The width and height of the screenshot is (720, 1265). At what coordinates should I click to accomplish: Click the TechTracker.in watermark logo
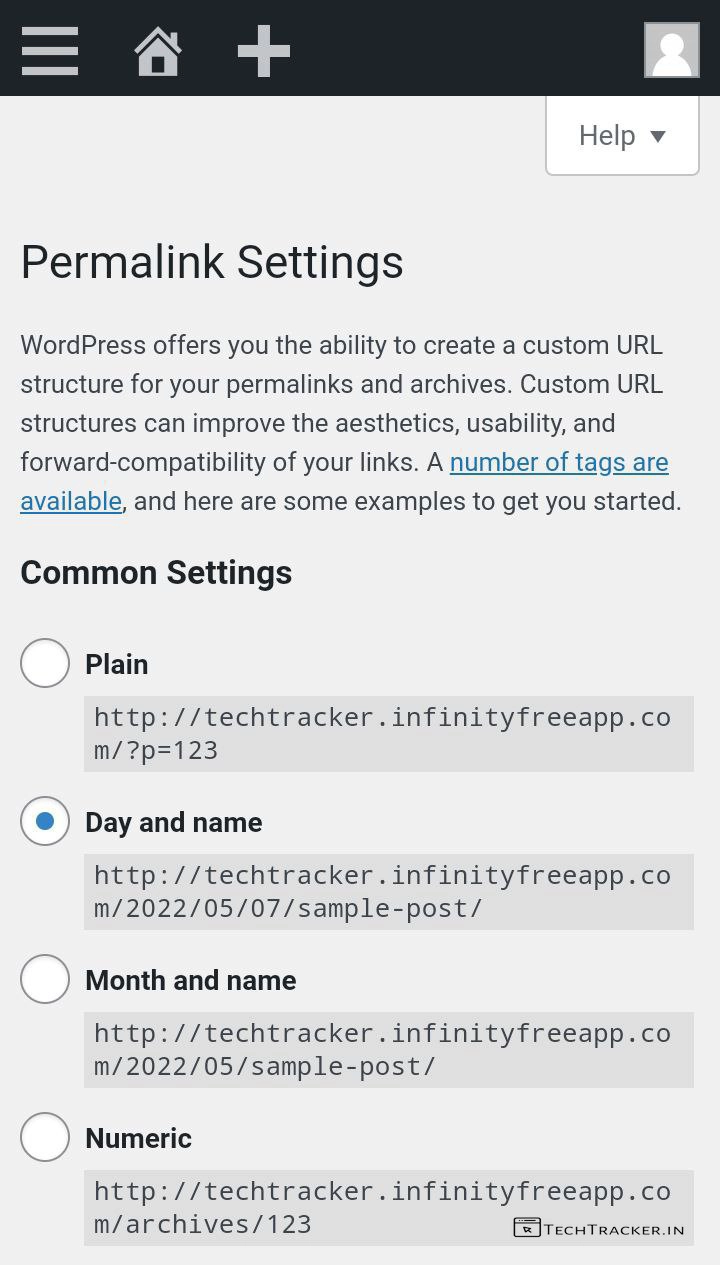click(x=599, y=1228)
